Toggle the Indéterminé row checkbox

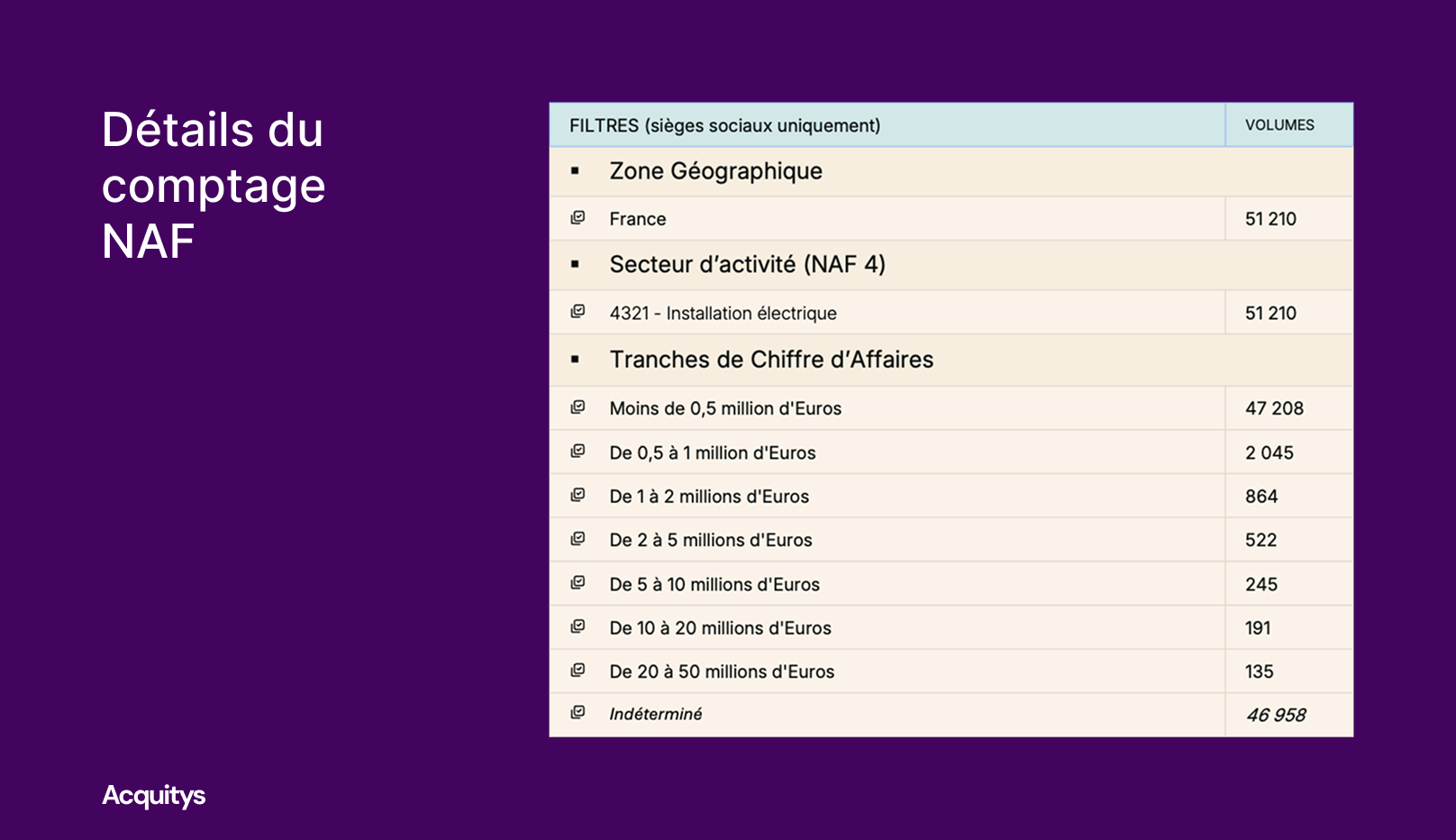tap(578, 713)
